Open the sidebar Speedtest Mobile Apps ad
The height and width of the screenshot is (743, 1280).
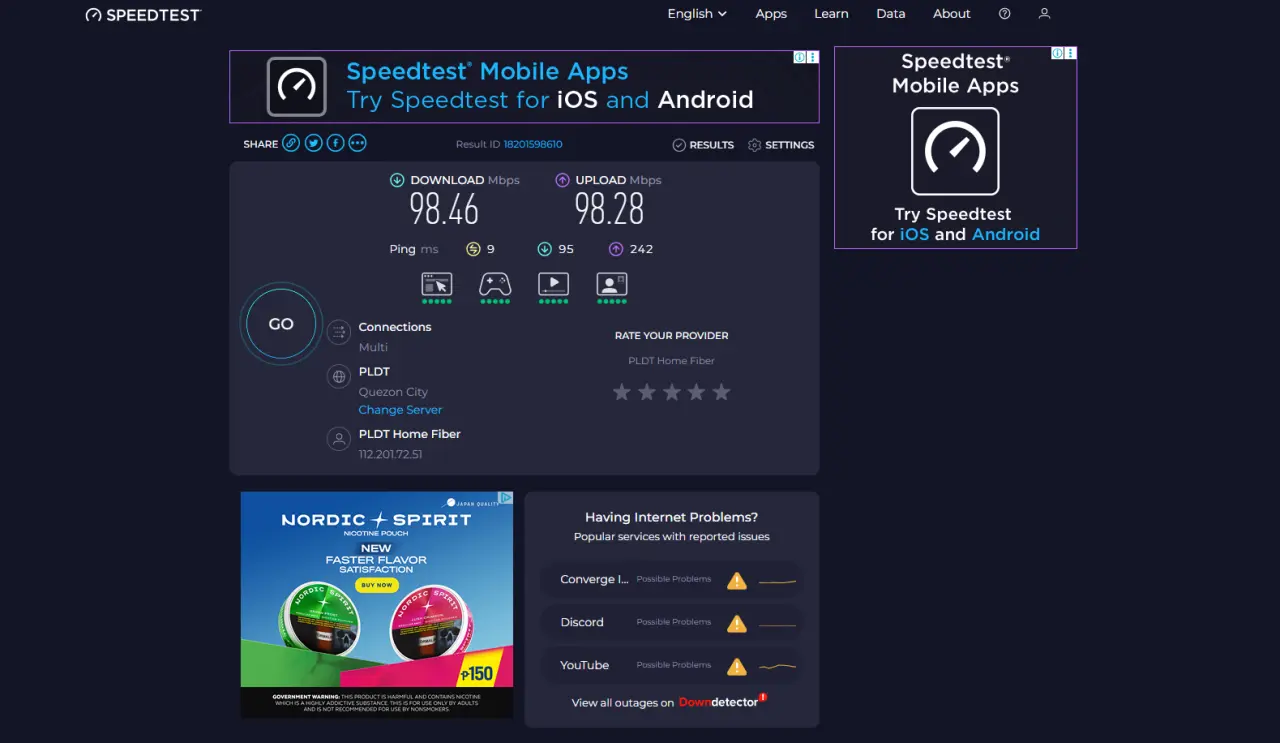pyautogui.click(x=955, y=147)
